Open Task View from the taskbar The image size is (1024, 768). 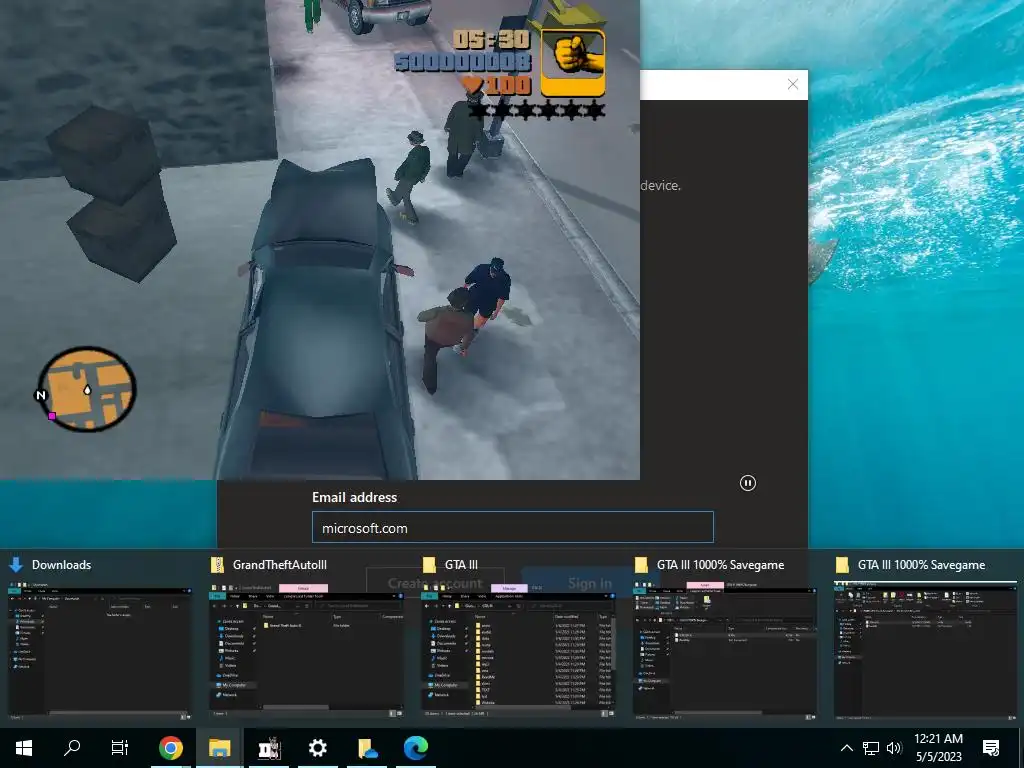[x=120, y=748]
